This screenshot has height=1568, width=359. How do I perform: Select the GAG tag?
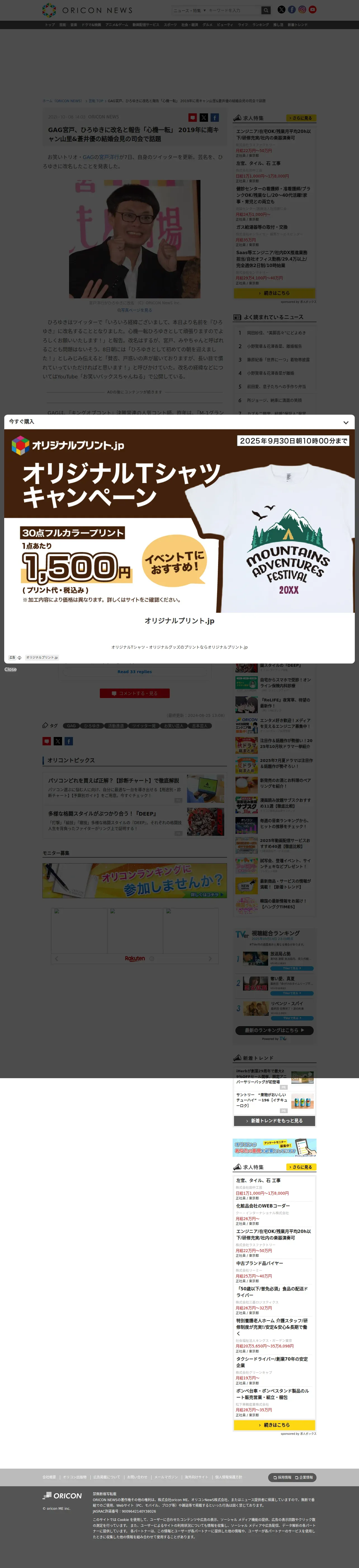coord(72,726)
